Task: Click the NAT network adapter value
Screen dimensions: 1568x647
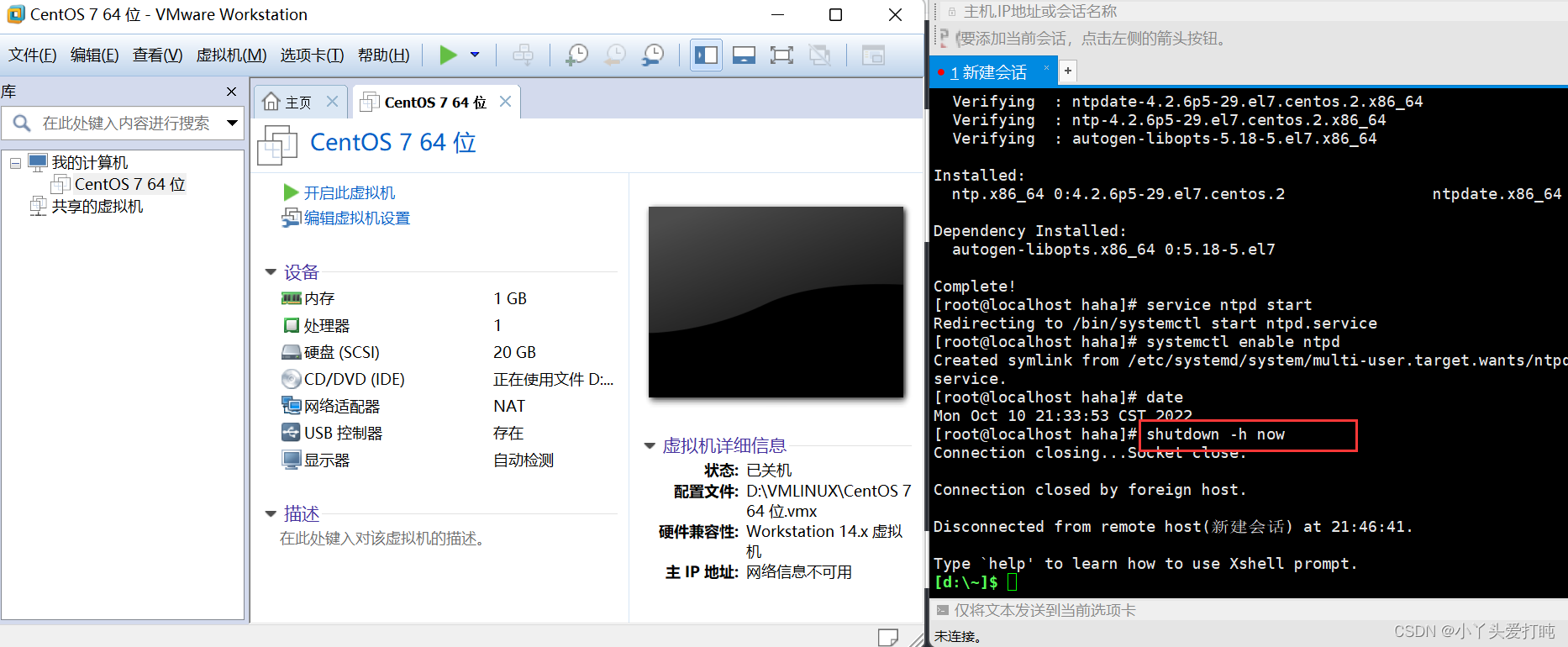Action: pos(509,406)
